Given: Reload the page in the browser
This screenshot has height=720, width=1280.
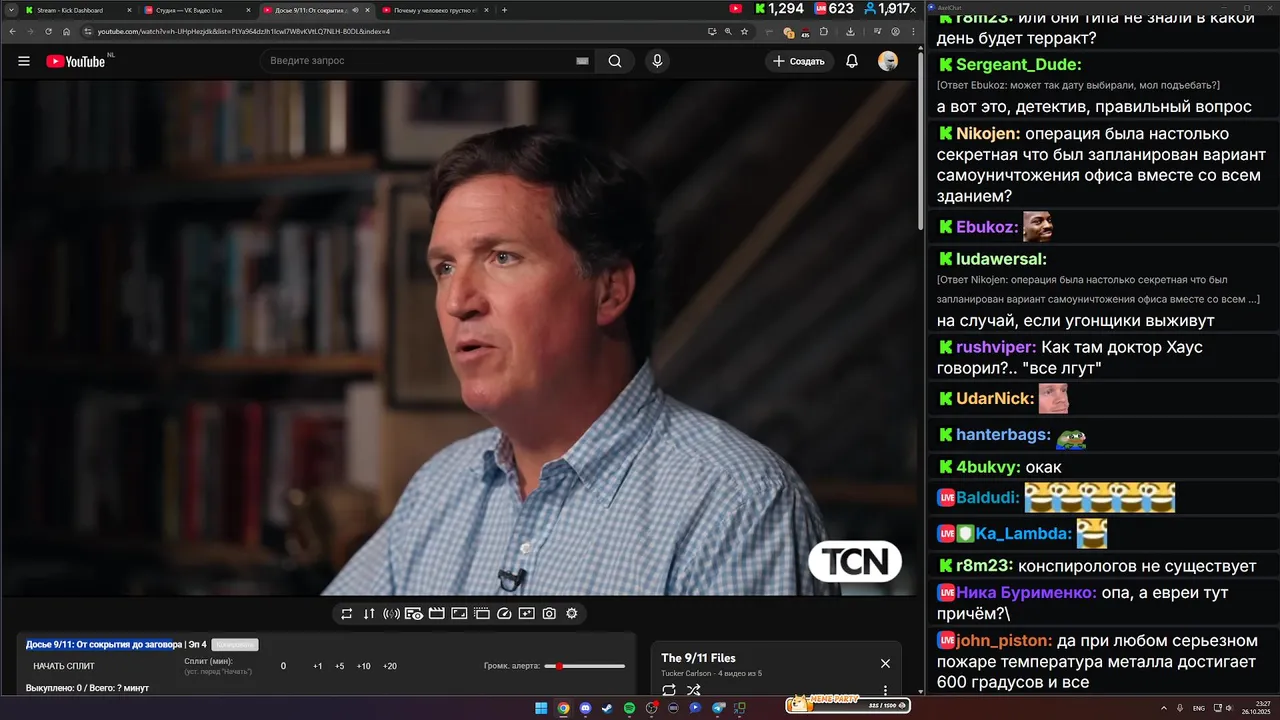Looking at the screenshot, I should pos(48,31).
